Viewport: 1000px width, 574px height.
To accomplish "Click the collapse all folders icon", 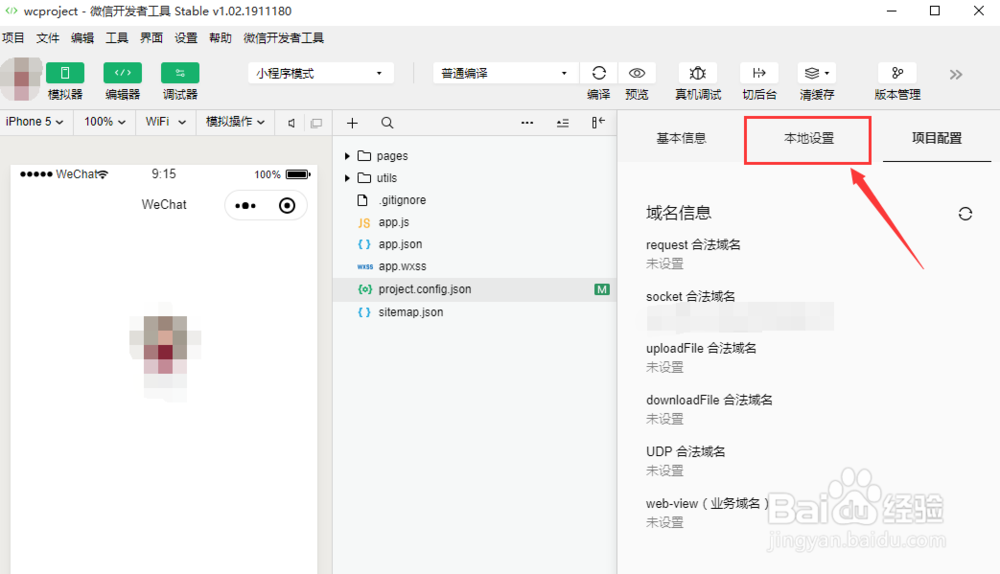I will tap(562, 123).
